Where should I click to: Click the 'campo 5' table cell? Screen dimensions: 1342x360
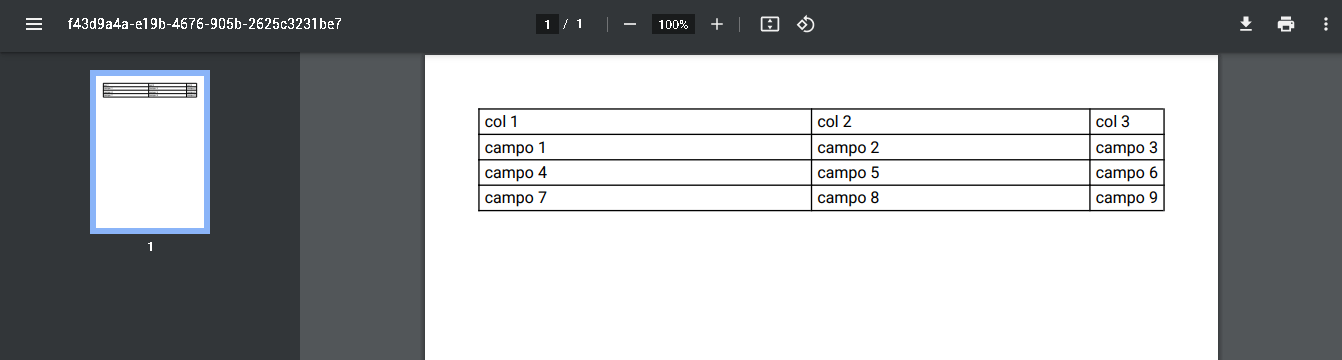pyautogui.click(x=951, y=173)
